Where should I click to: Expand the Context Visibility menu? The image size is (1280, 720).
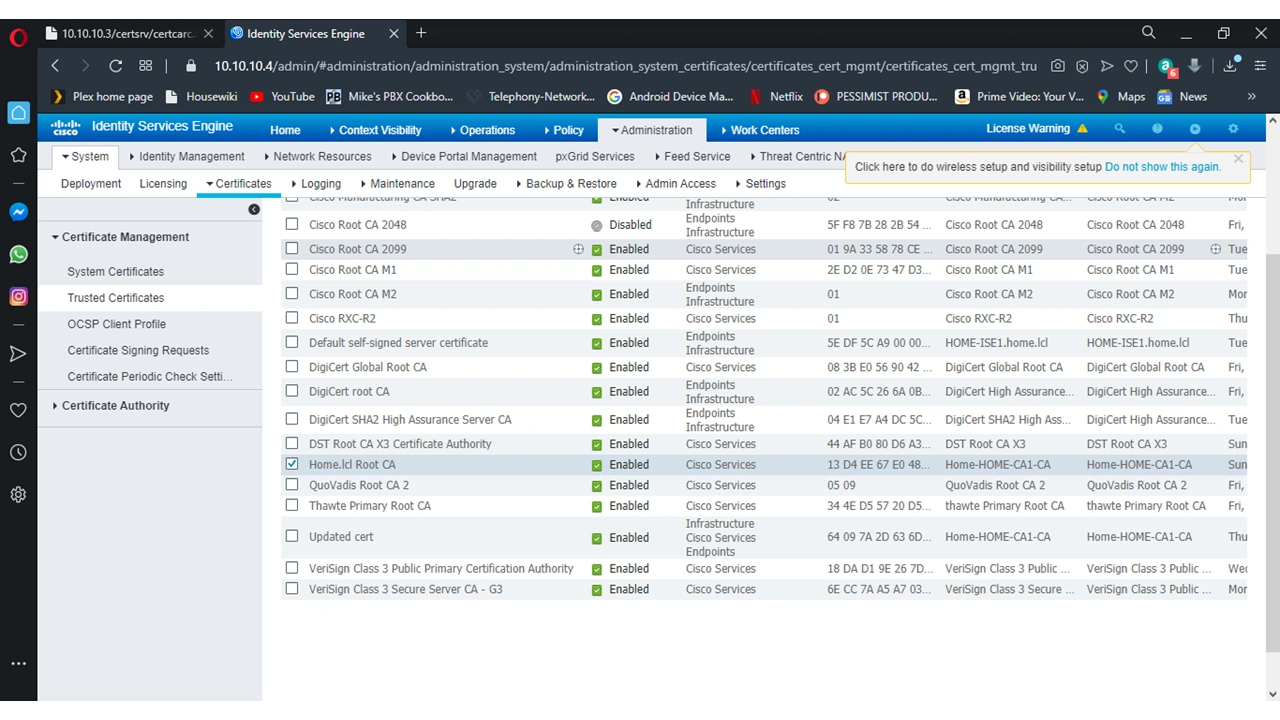point(375,130)
